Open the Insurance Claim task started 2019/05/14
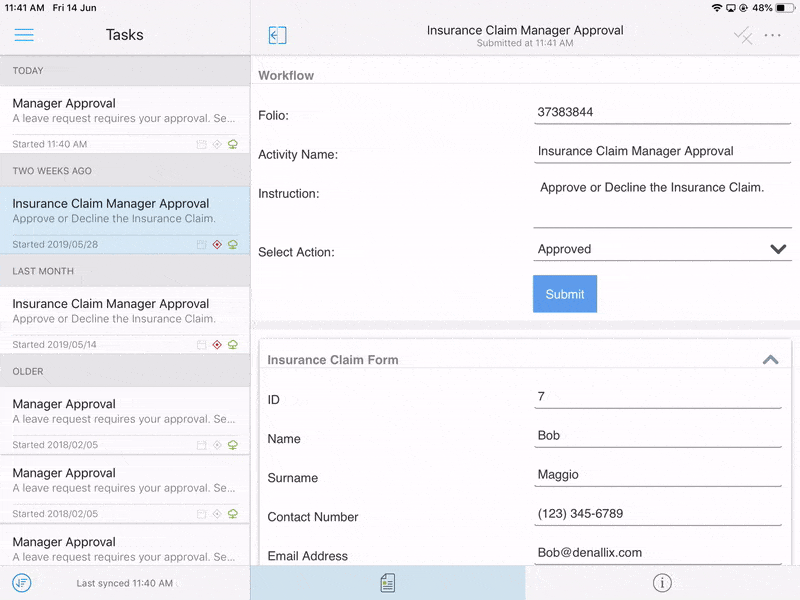The width and height of the screenshot is (800, 600). click(x=125, y=320)
